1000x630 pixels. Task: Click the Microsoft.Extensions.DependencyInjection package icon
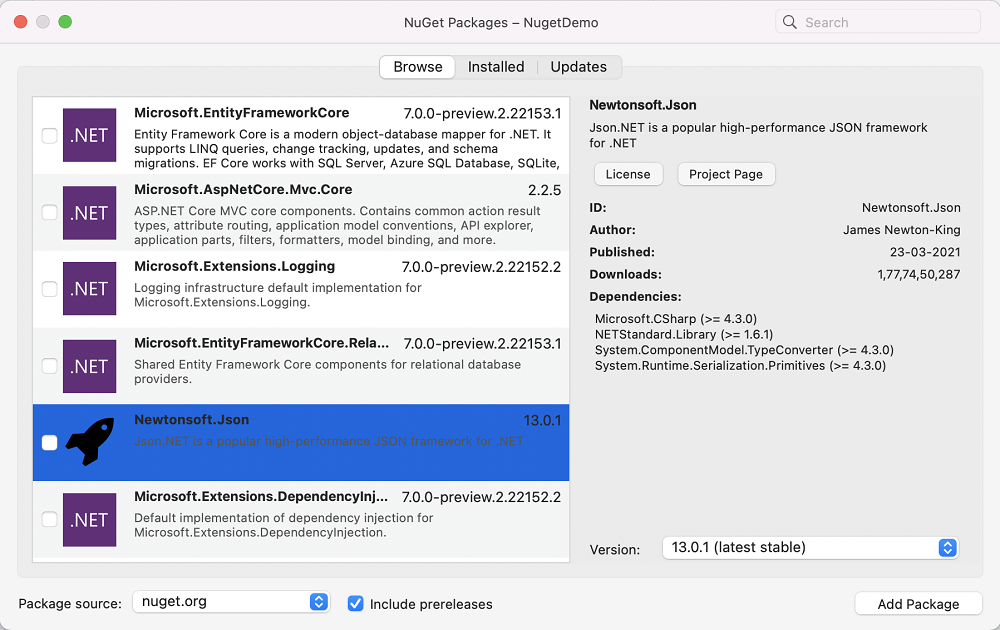89,519
